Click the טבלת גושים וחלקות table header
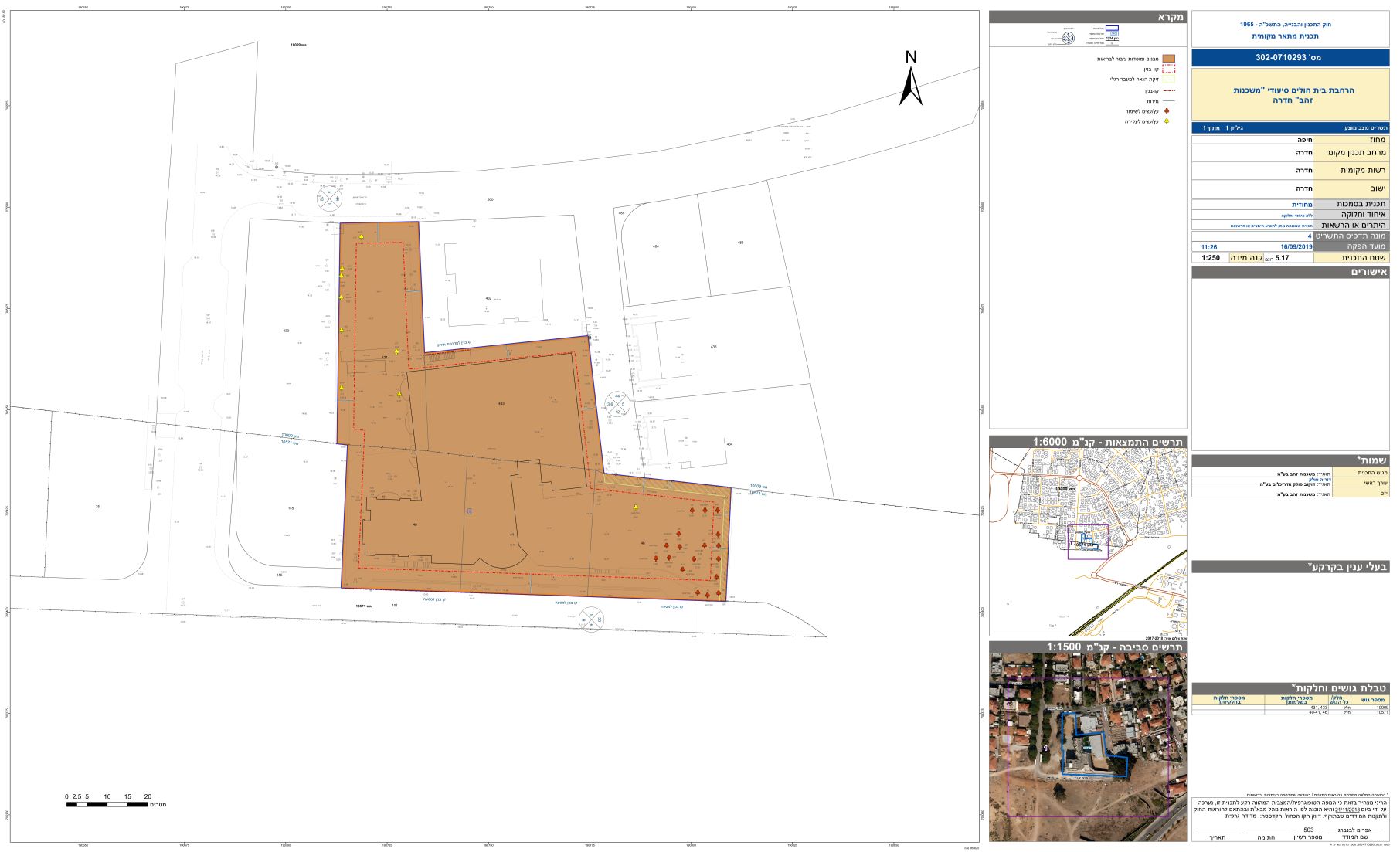This screenshot has width=1400, height=852. 1290,688
